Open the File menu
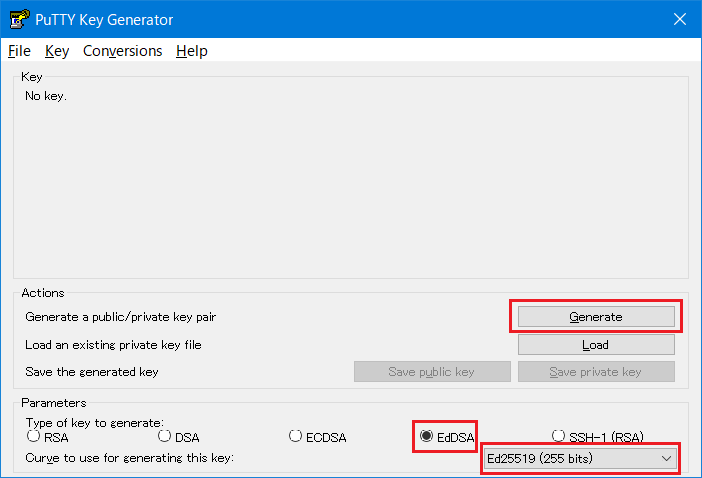Image resolution: width=702 pixels, height=478 pixels. point(20,51)
